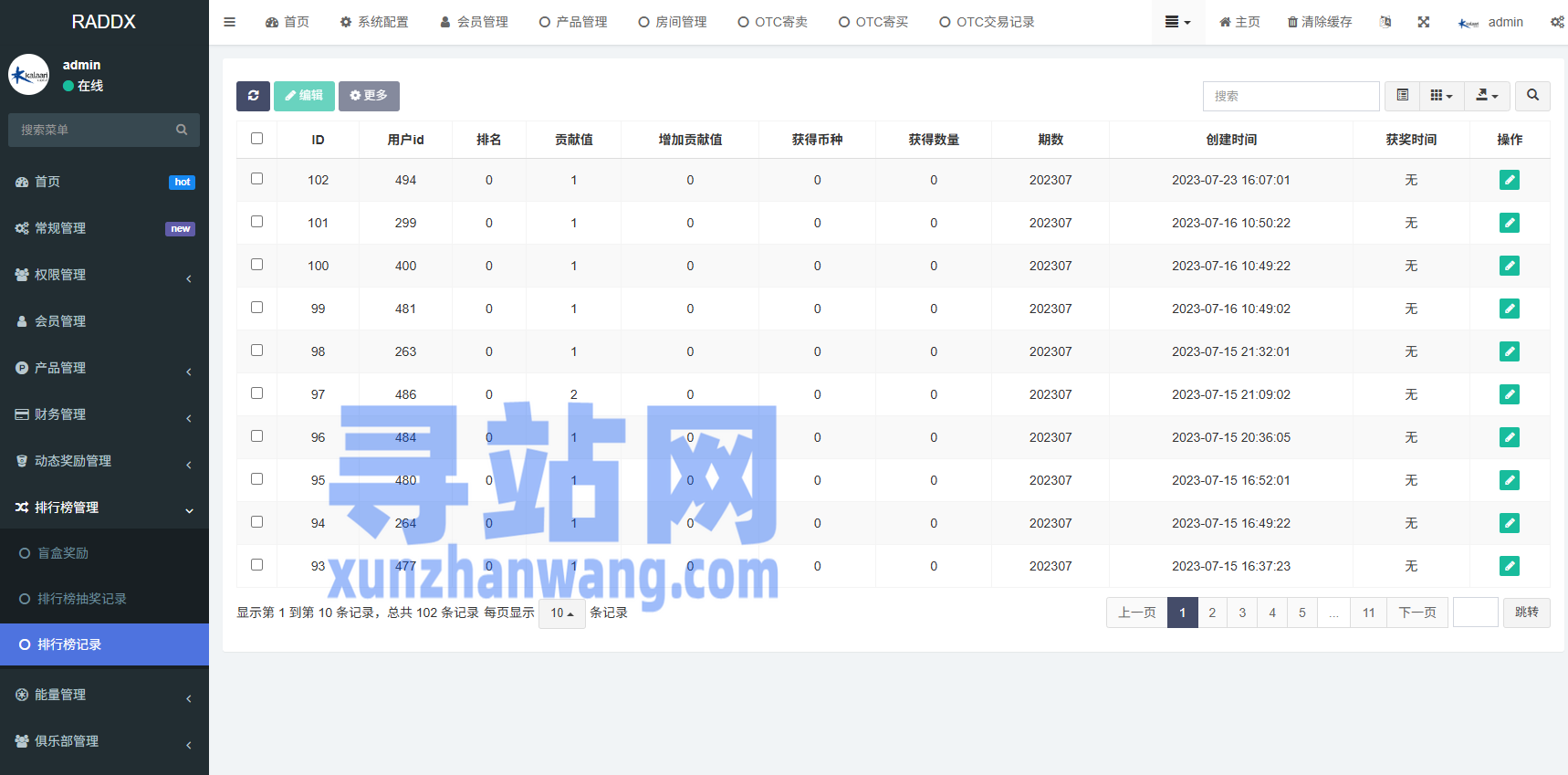Open 首页 dashboard in the sidebar

click(x=104, y=182)
